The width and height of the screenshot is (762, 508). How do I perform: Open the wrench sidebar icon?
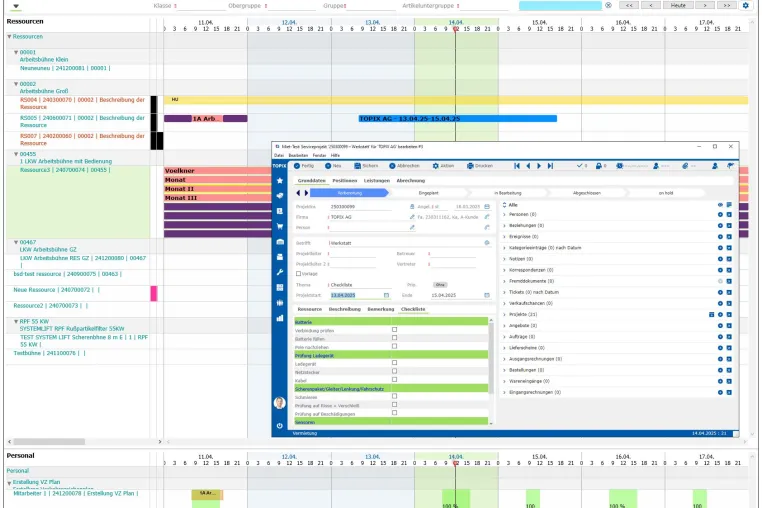(x=280, y=272)
